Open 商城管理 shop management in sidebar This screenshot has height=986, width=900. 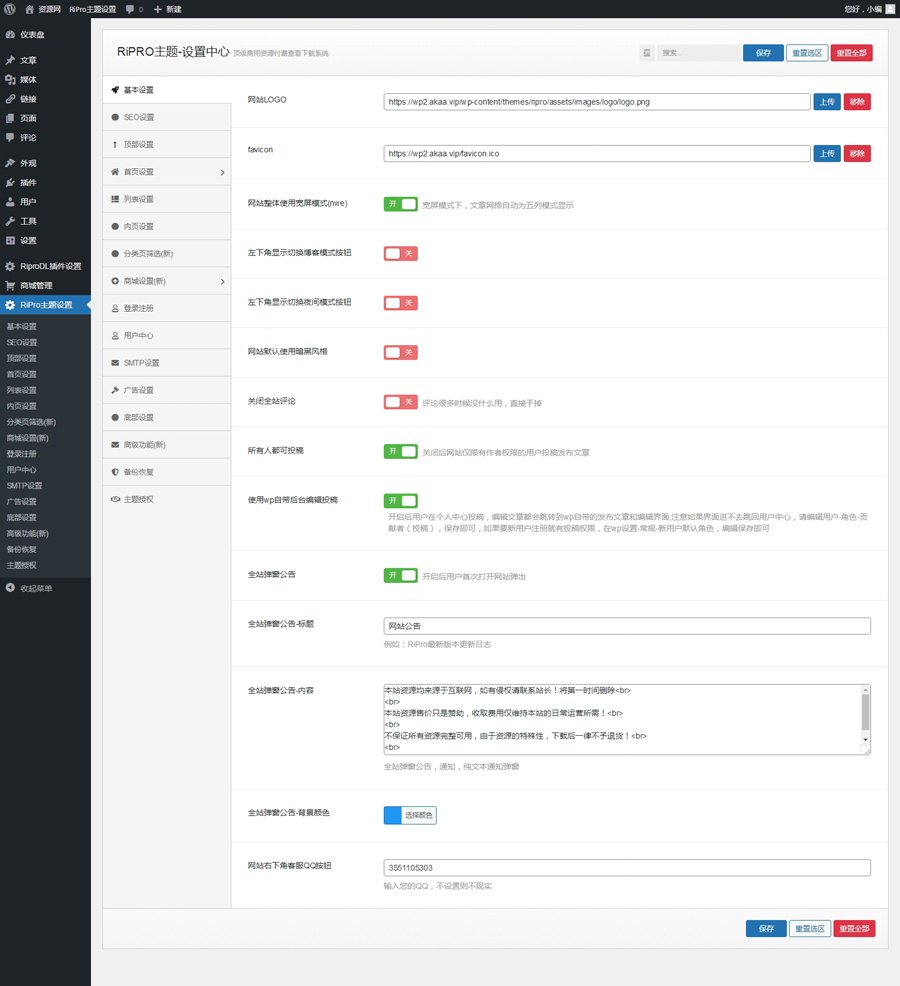[x=36, y=286]
